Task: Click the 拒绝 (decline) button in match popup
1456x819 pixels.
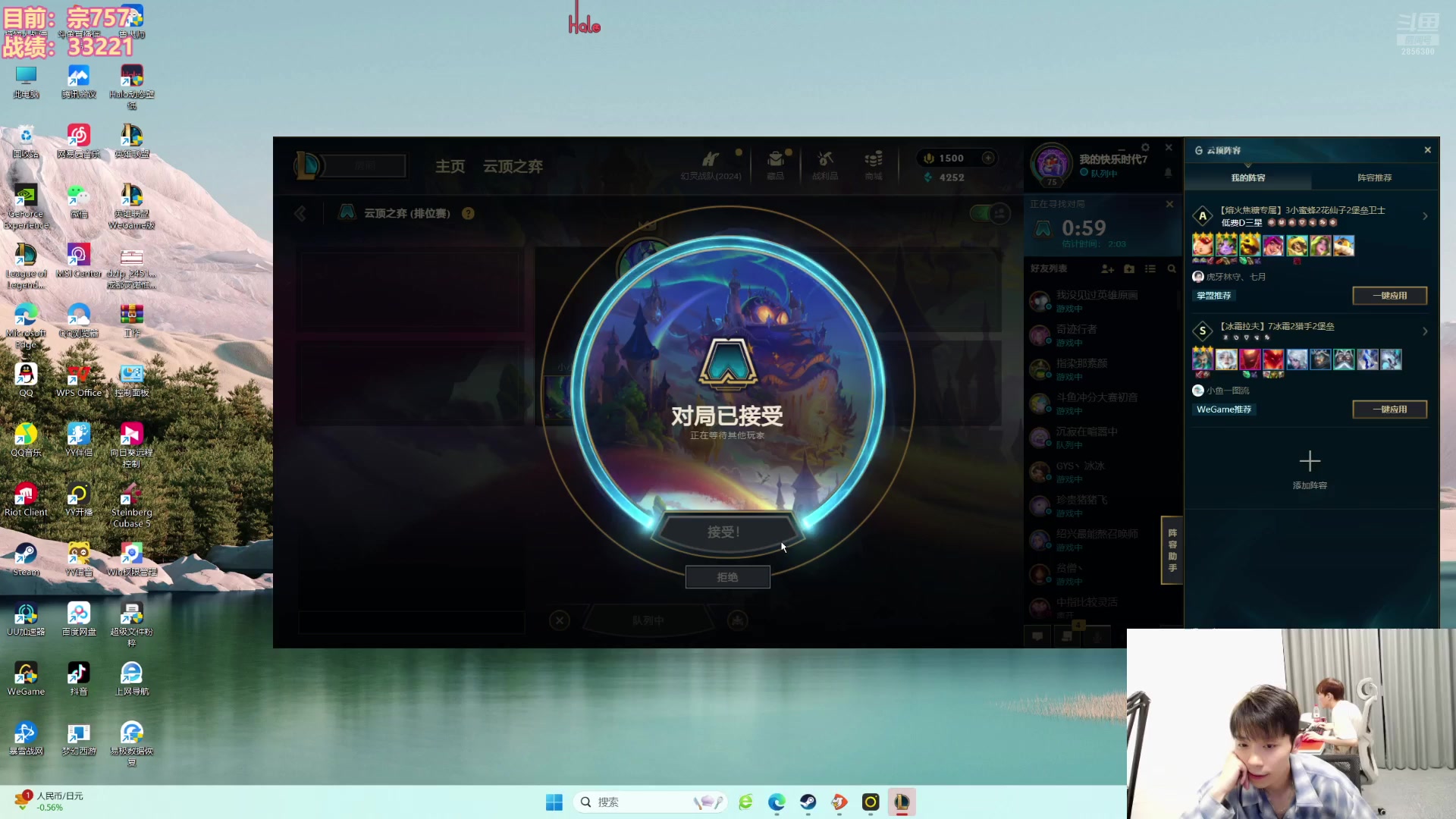Action: click(727, 577)
